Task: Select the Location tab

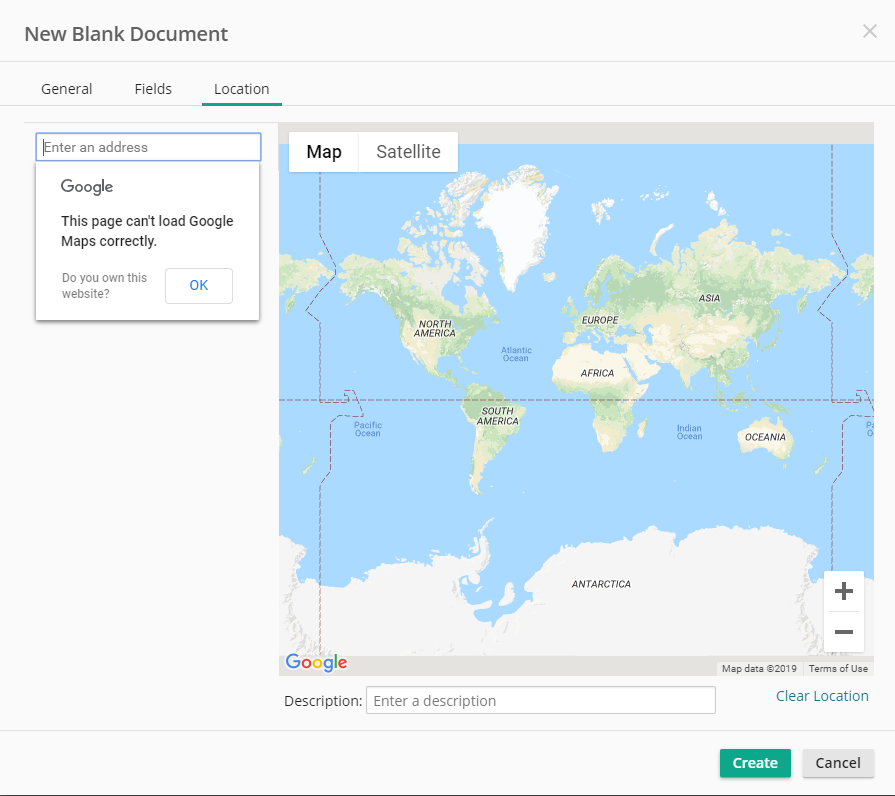Action: [241, 89]
